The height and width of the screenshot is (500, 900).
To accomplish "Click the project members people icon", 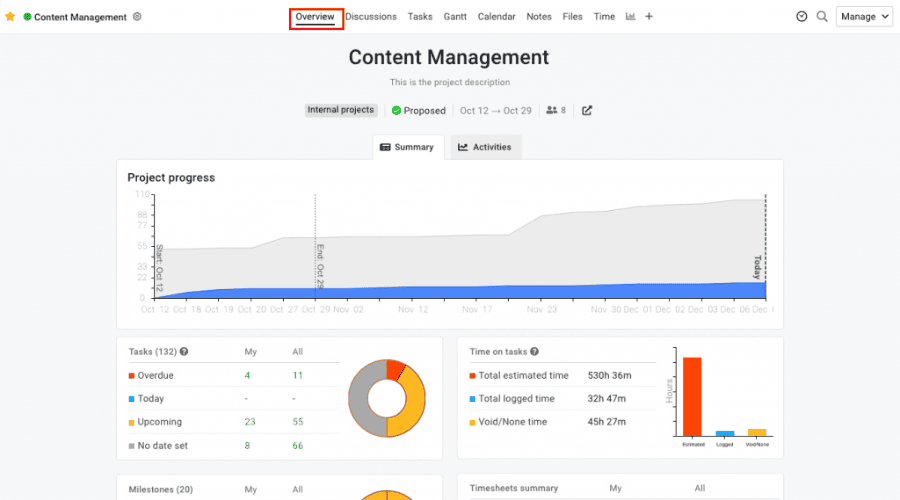I will [552, 110].
